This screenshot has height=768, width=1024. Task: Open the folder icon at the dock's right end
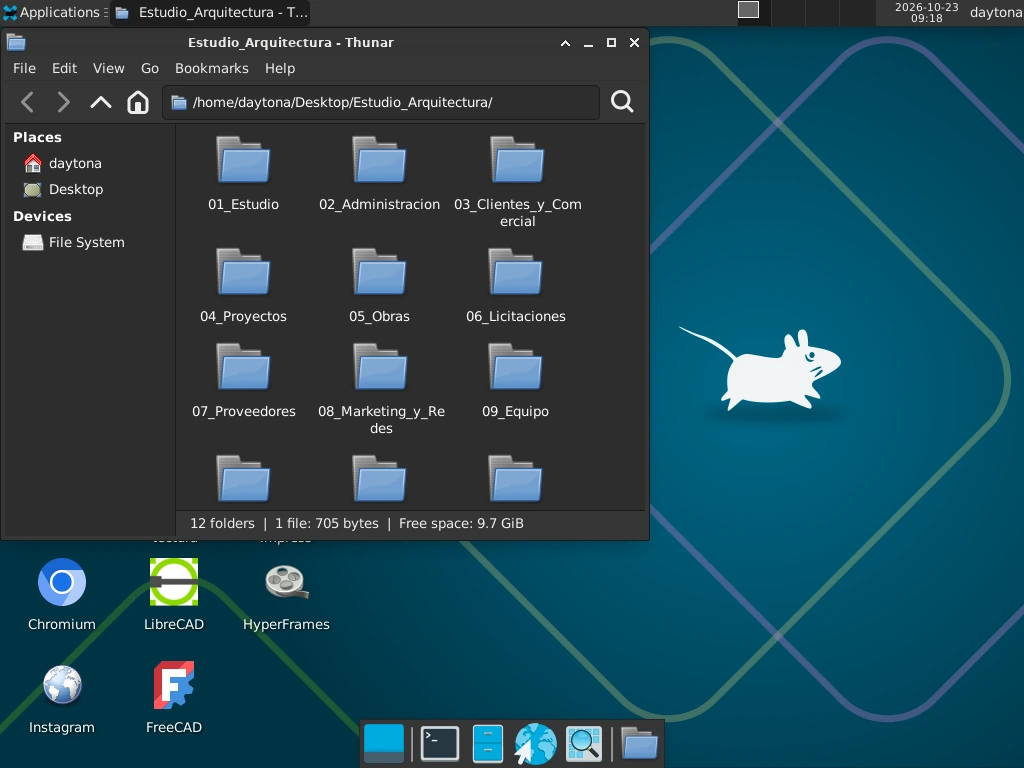pyautogui.click(x=639, y=744)
